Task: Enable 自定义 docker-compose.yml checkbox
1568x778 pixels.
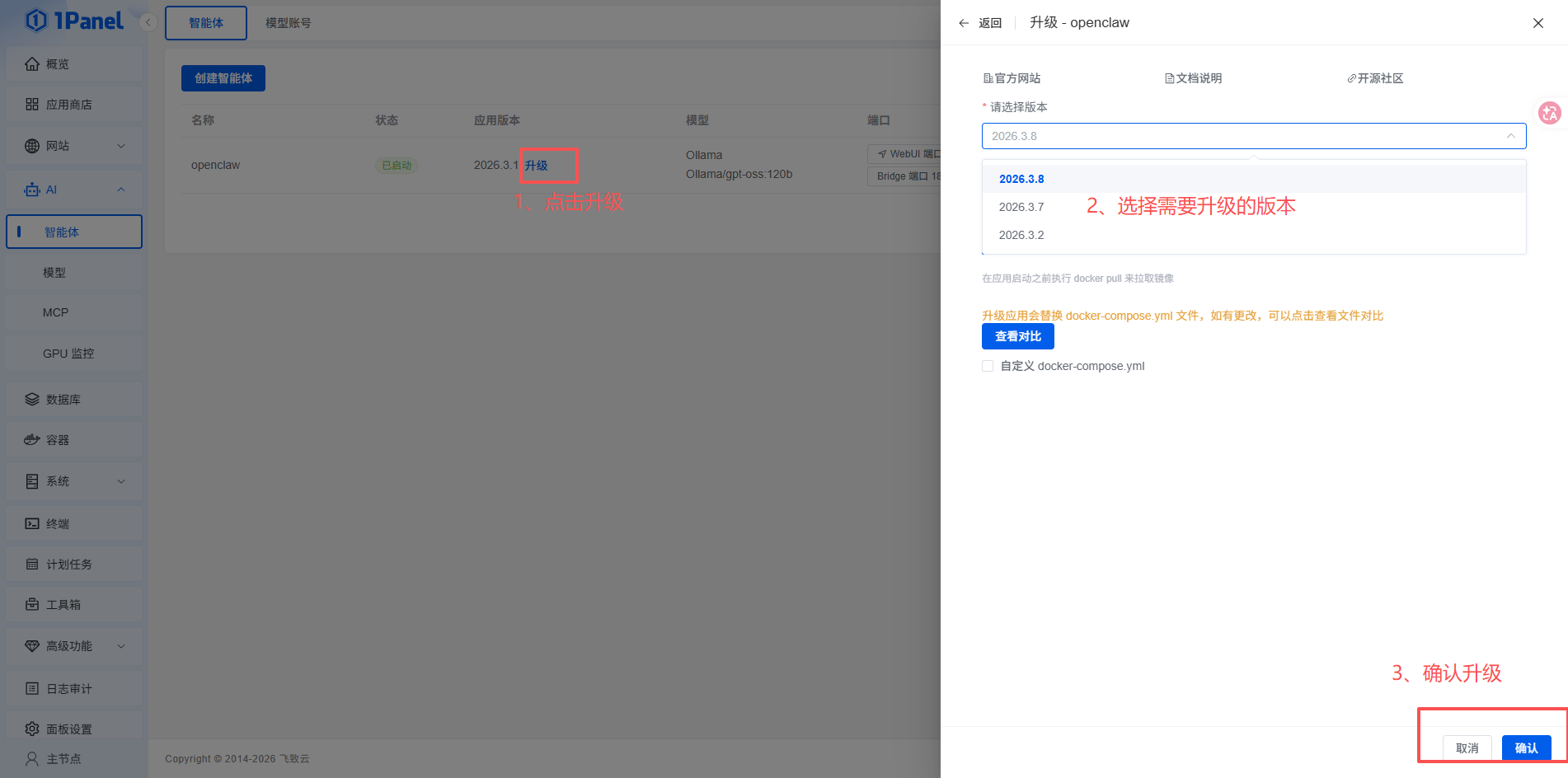Action: click(988, 366)
